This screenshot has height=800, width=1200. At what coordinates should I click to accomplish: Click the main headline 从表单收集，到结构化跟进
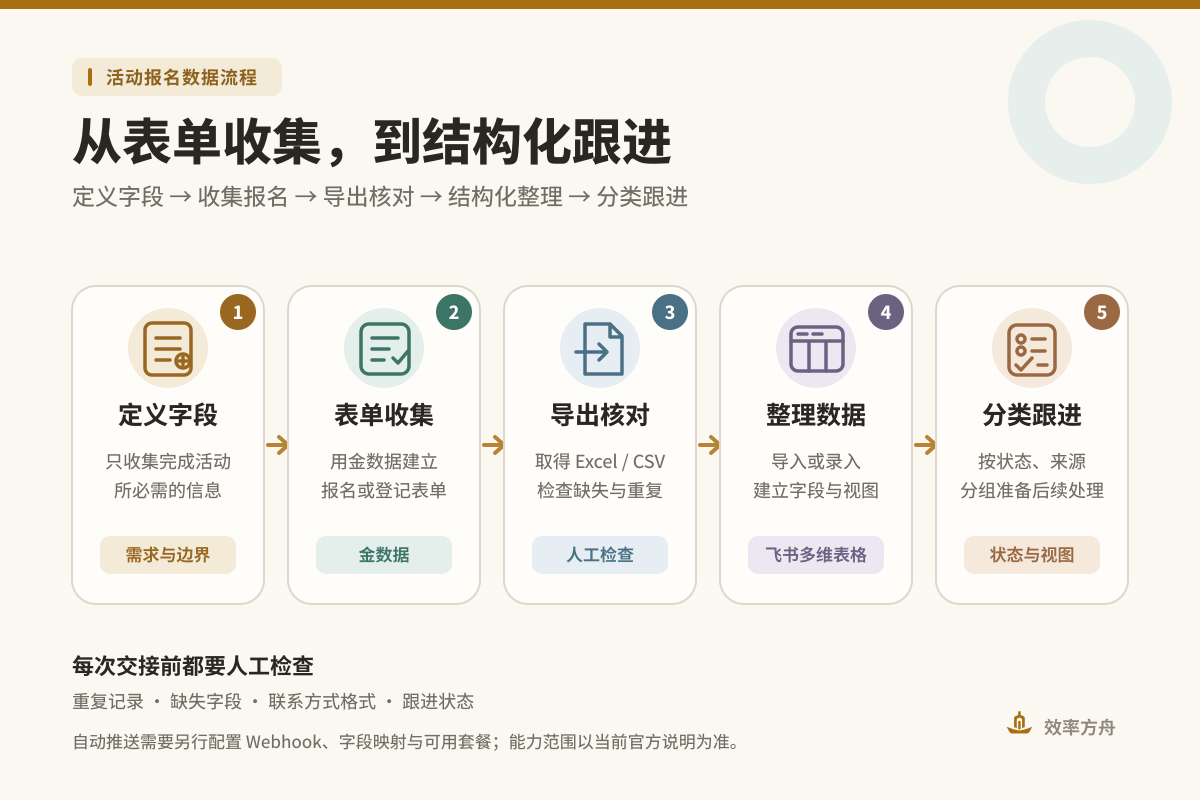372,143
